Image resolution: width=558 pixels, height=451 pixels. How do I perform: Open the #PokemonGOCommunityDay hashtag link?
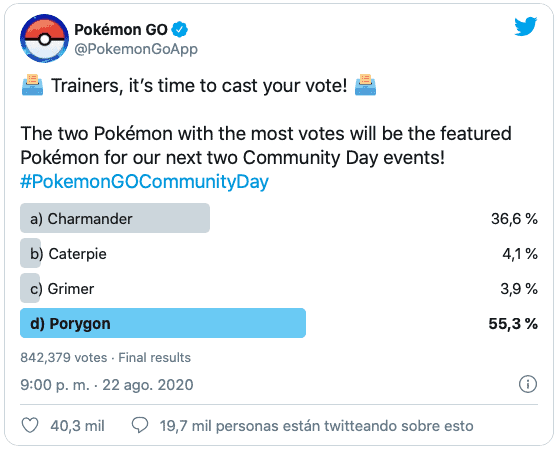point(144,182)
